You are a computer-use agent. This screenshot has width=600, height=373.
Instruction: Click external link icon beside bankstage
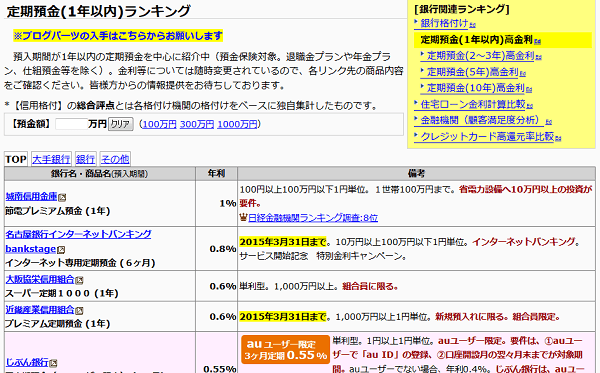coord(61,250)
